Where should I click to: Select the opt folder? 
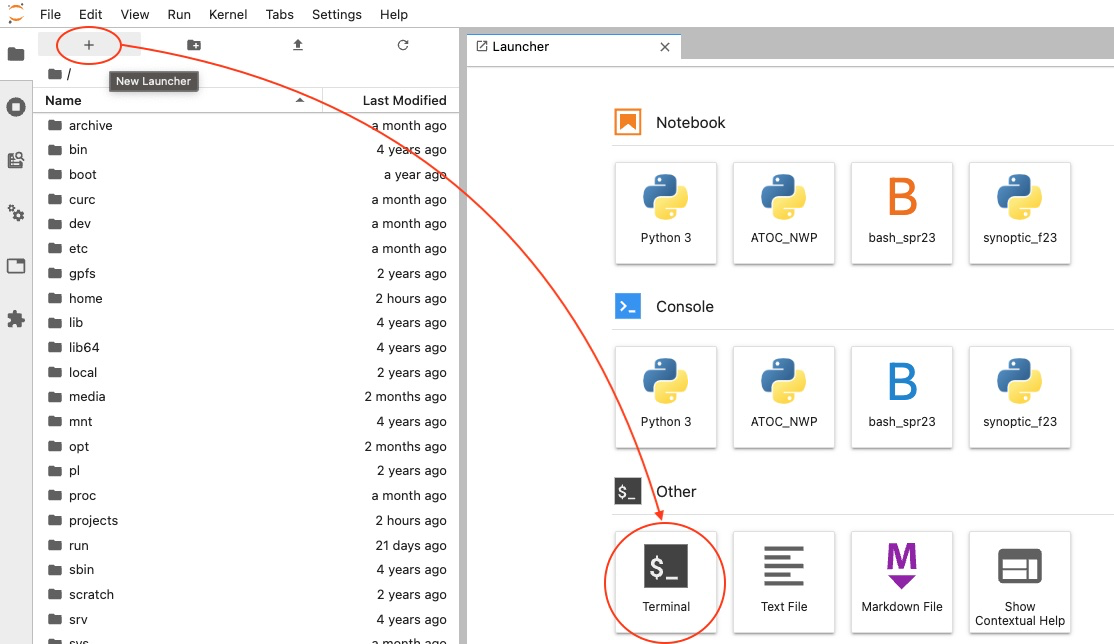click(247, 446)
